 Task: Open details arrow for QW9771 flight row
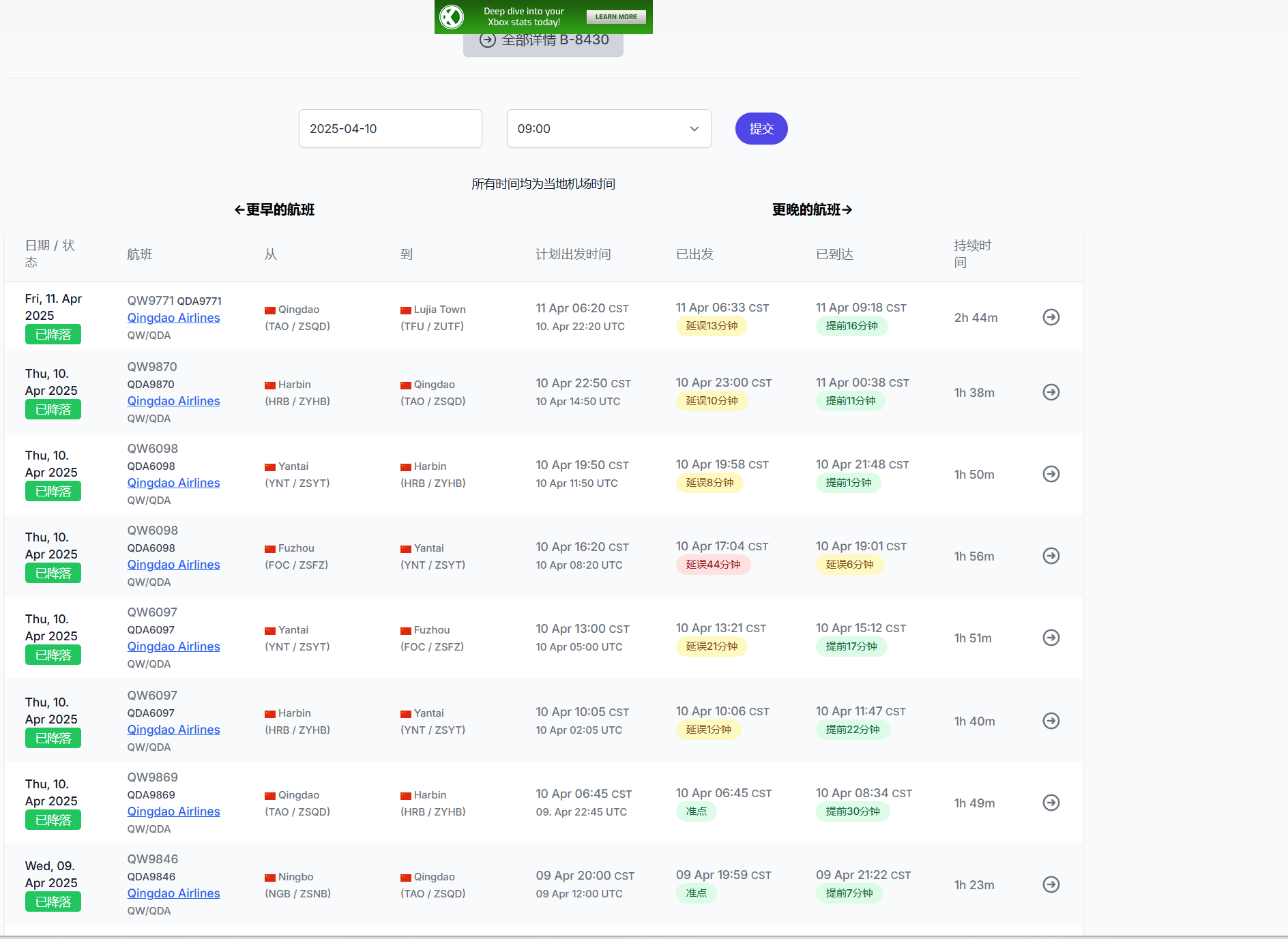tap(1051, 317)
